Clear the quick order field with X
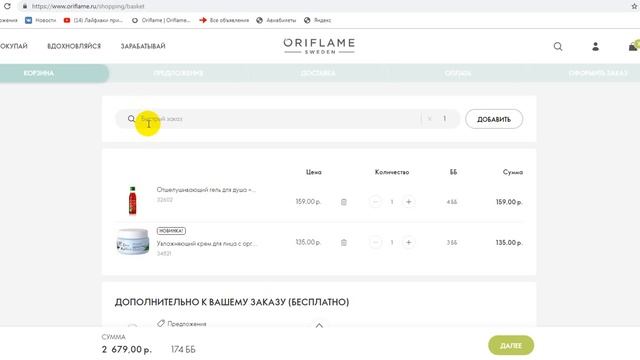Viewport: 640px width, 360px height. (429, 119)
